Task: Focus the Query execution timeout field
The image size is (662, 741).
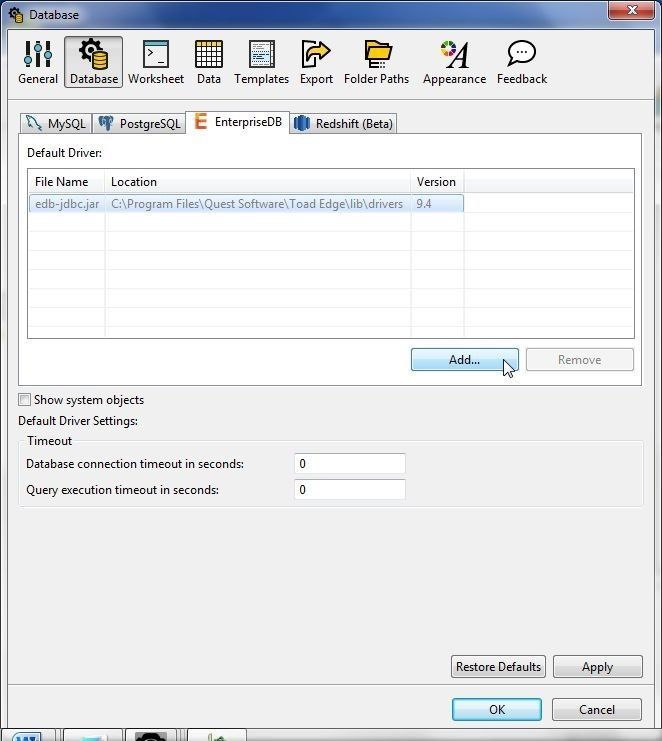Action: 350,490
